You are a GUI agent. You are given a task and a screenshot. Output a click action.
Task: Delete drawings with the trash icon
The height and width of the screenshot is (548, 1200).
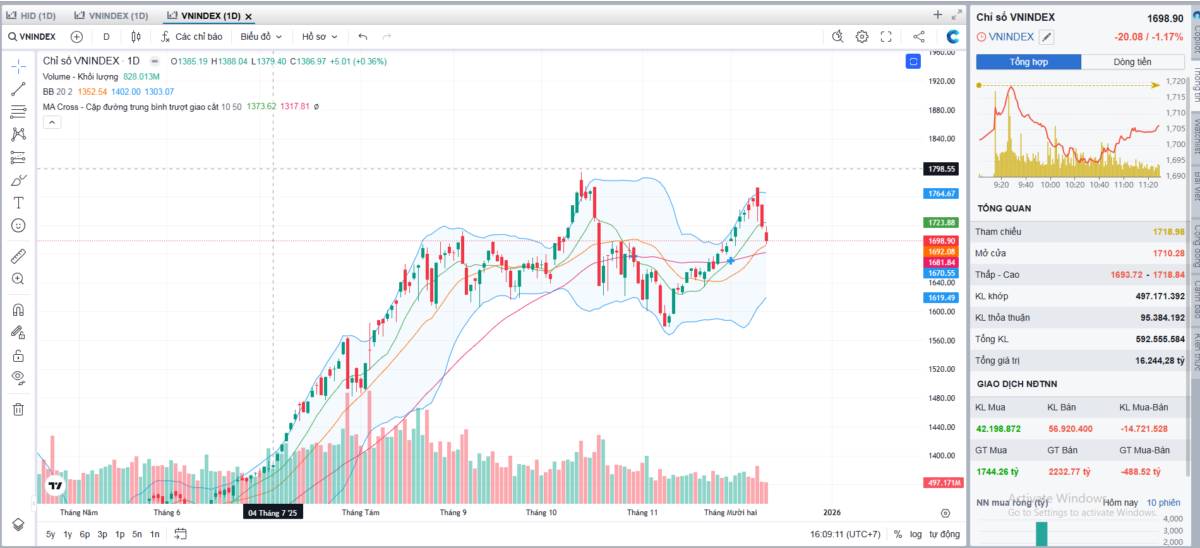pyautogui.click(x=18, y=409)
